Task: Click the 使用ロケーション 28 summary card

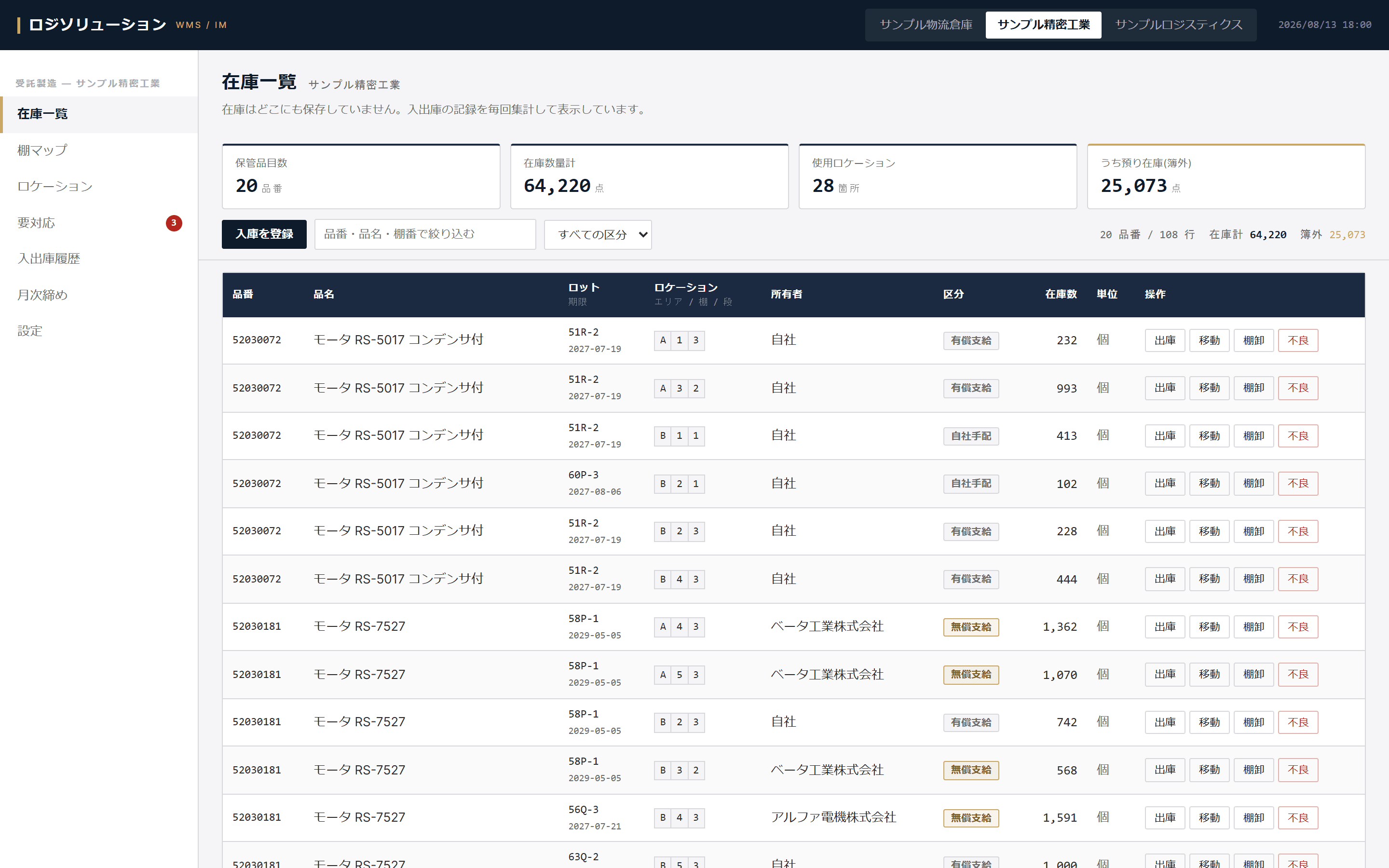Action: pyautogui.click(x=938, y=176)
